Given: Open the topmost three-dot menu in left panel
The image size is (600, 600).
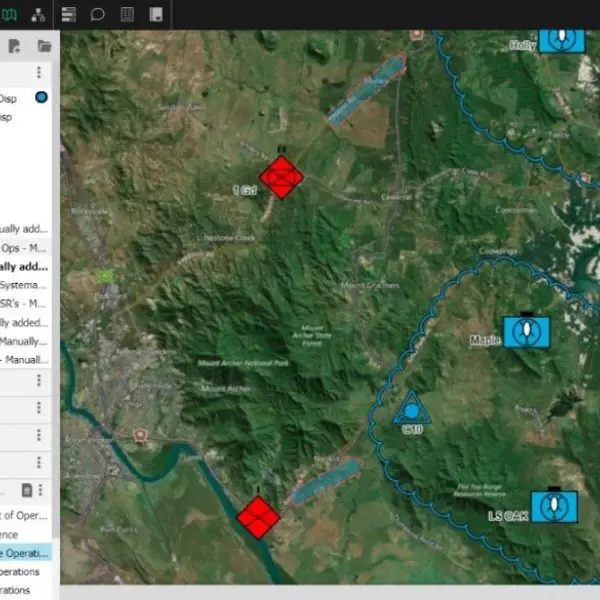Looking at the screenshot, I should point(39,73).
